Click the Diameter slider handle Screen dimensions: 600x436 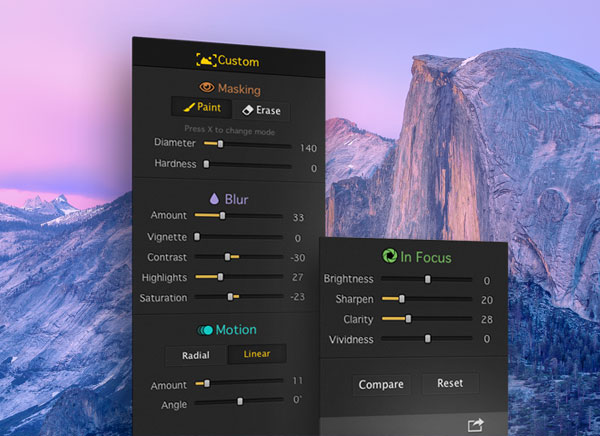220,144
